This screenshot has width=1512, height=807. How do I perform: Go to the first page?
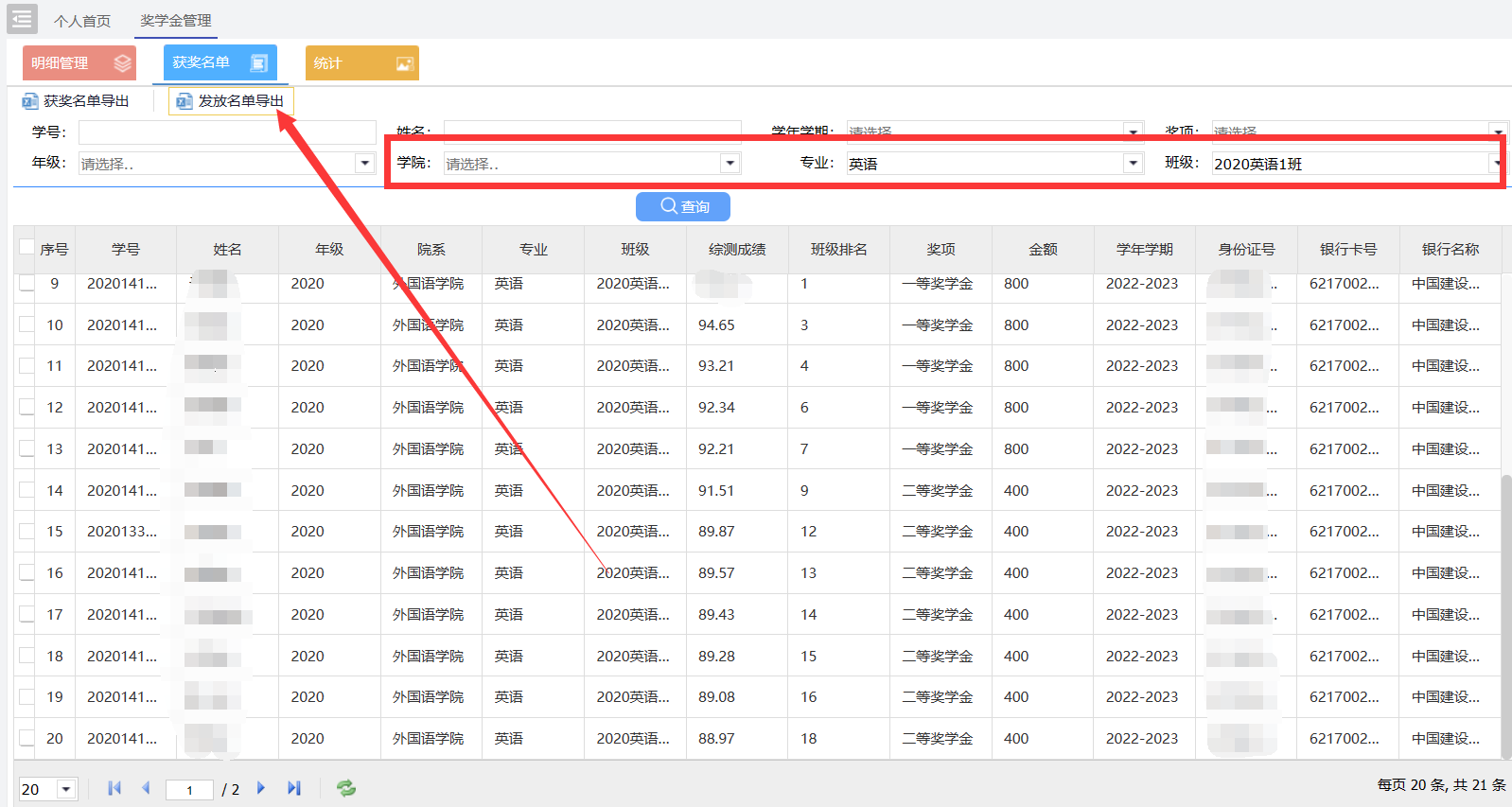114,788
